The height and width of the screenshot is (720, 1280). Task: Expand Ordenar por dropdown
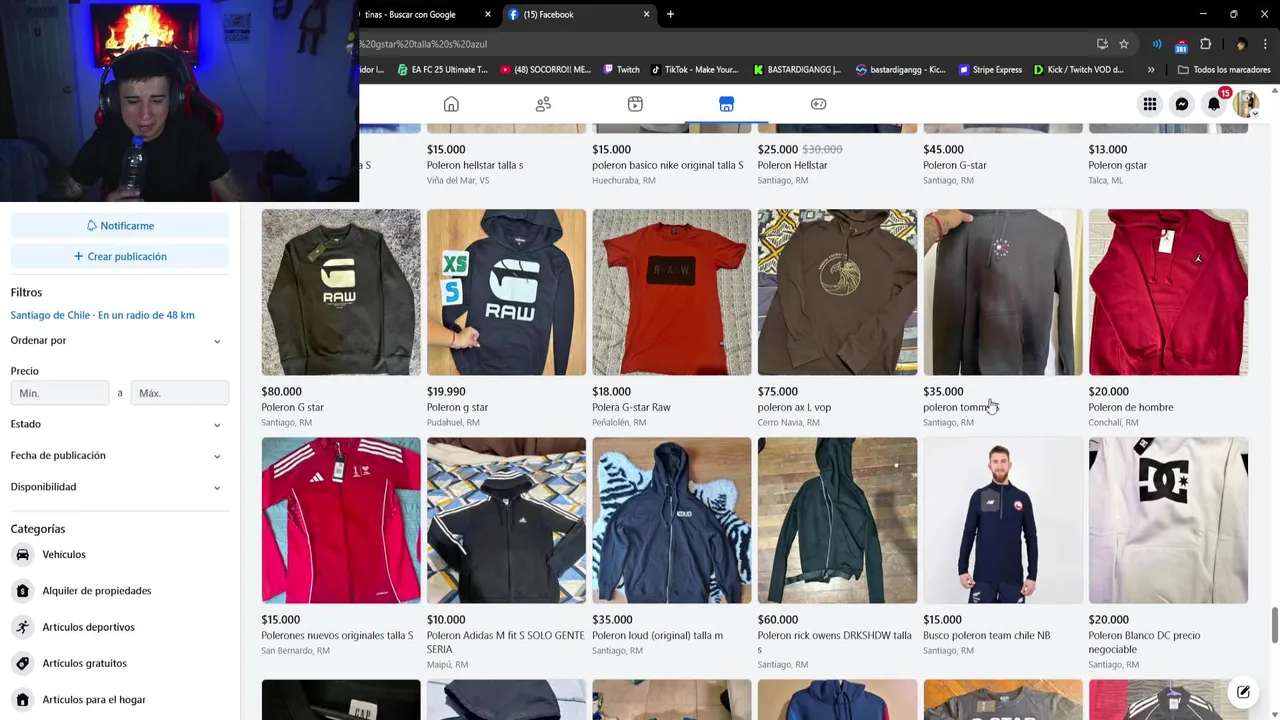pos(120,341)
